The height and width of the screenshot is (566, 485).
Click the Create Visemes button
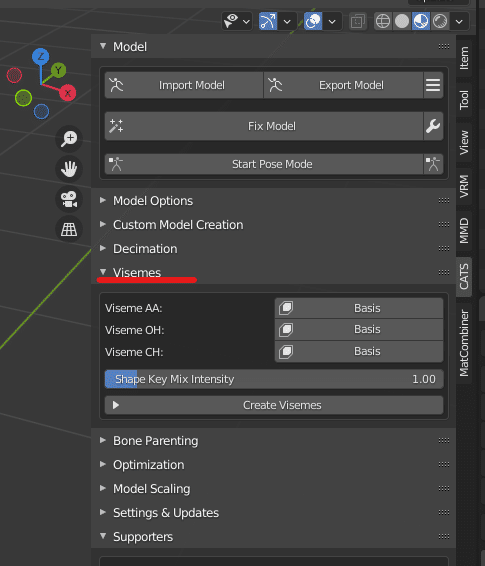[274, 405]
